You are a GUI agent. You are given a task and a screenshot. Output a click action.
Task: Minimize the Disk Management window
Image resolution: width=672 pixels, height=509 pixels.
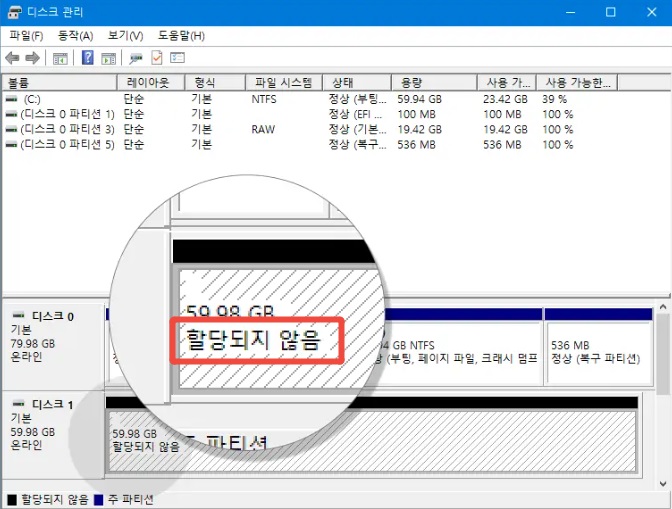point(570,12)
